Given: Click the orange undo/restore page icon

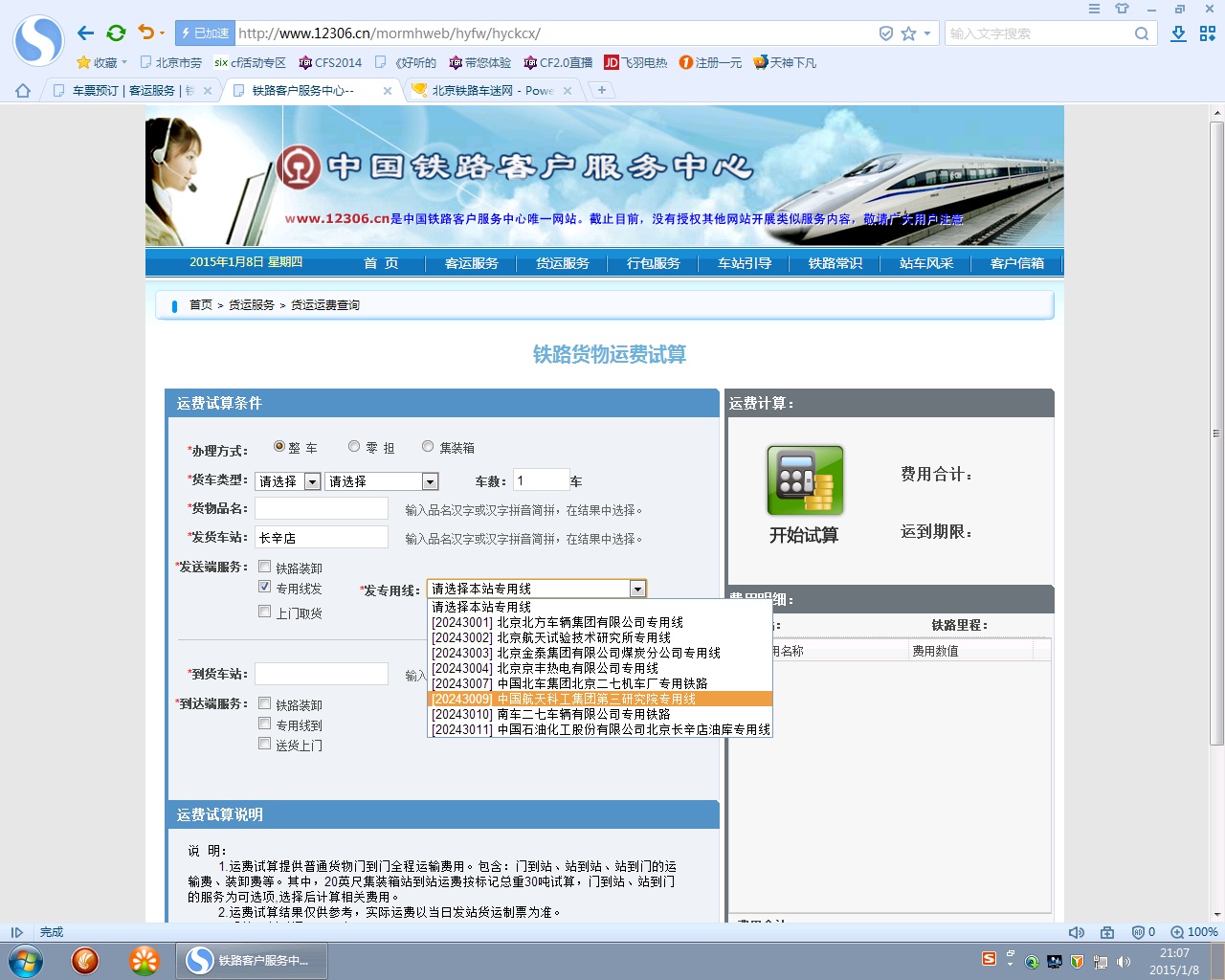Looking at the screenshot, I should [146, 33].
